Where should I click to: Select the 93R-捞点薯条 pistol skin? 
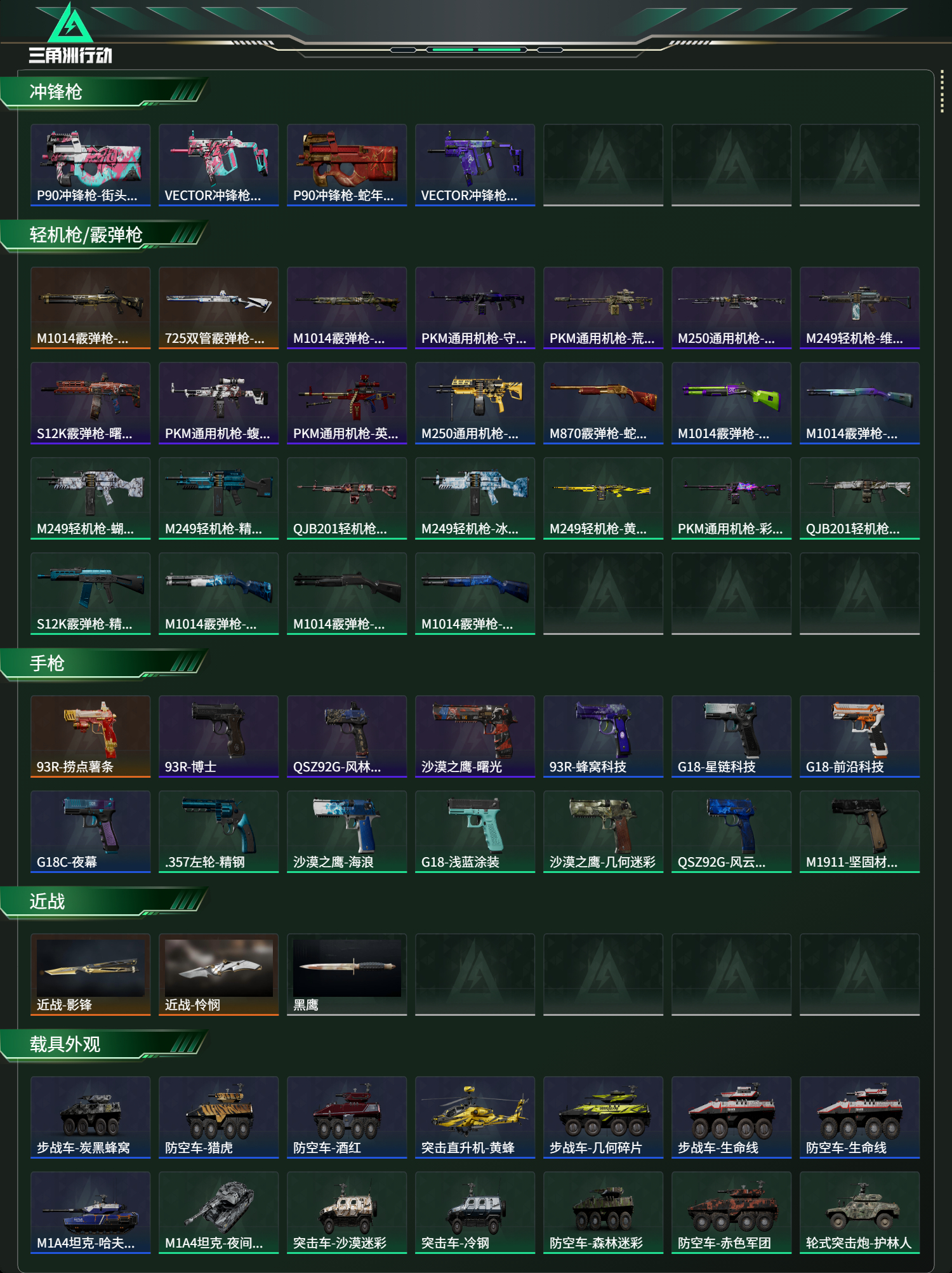(x=91, y=736)
